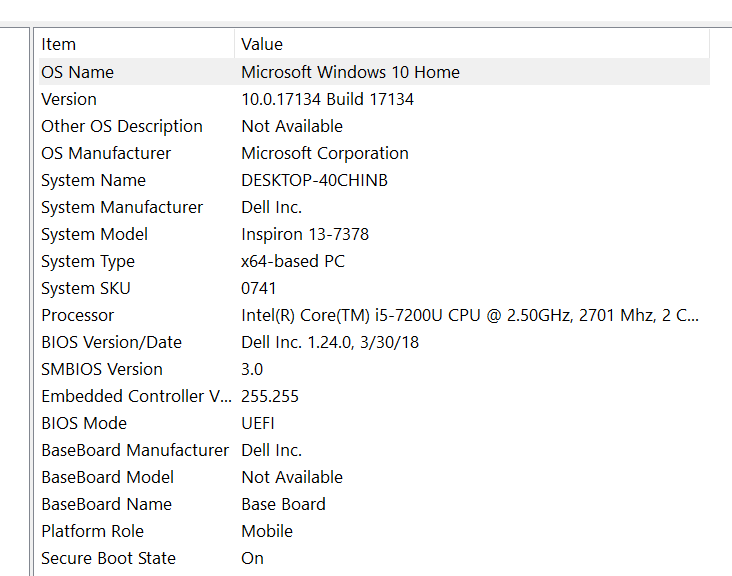The image size is (732, 576).
Task: Click the BIOS Version/Date item
Action: pyautogui.click(x=111, y=342)
